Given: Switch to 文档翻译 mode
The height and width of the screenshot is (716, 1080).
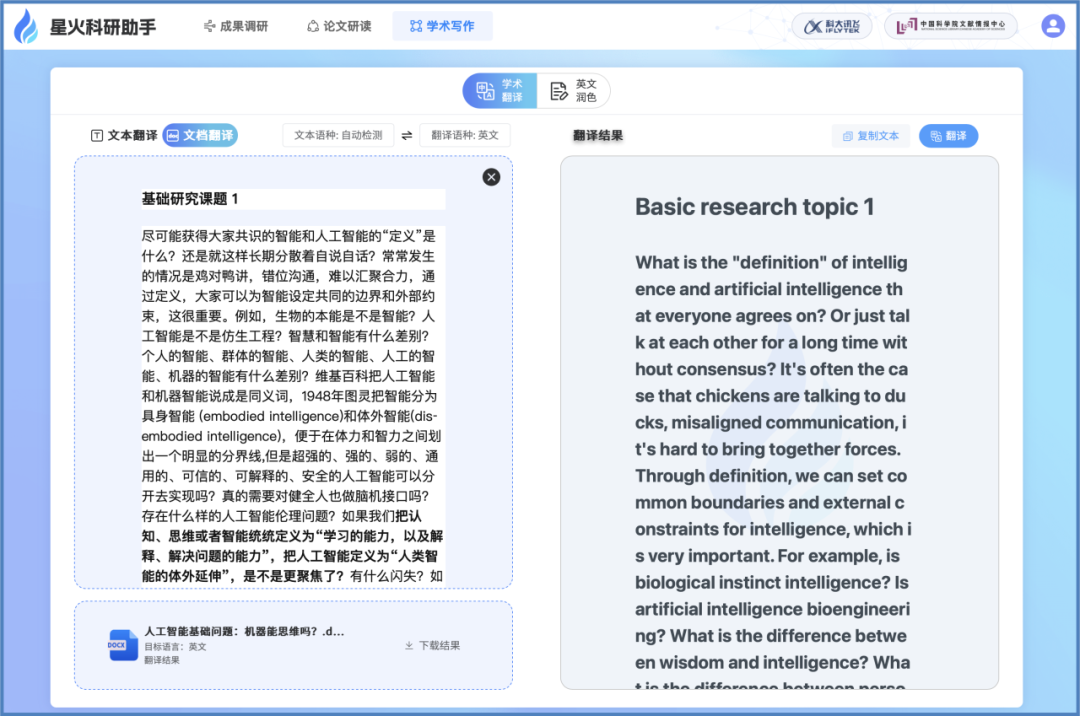Looking at the screenshot, I should (x=200, y=136).
